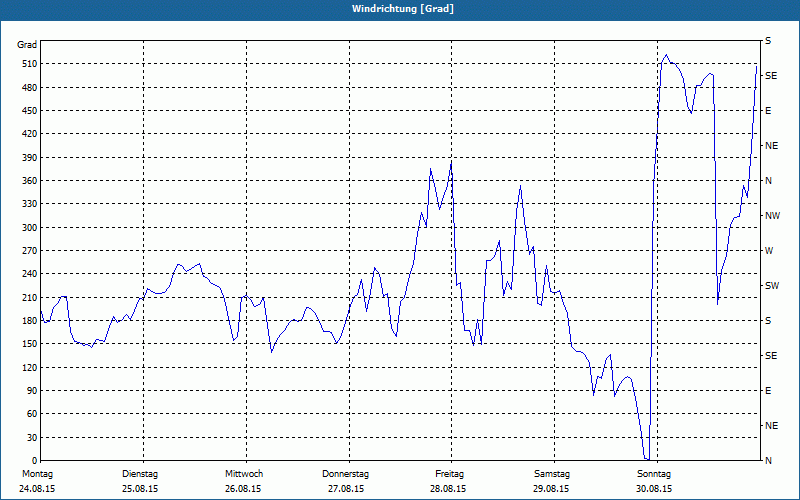Click the date 27.08.15
The width and height of the screenshot is (800, 500).
click(x=346, y=489)
